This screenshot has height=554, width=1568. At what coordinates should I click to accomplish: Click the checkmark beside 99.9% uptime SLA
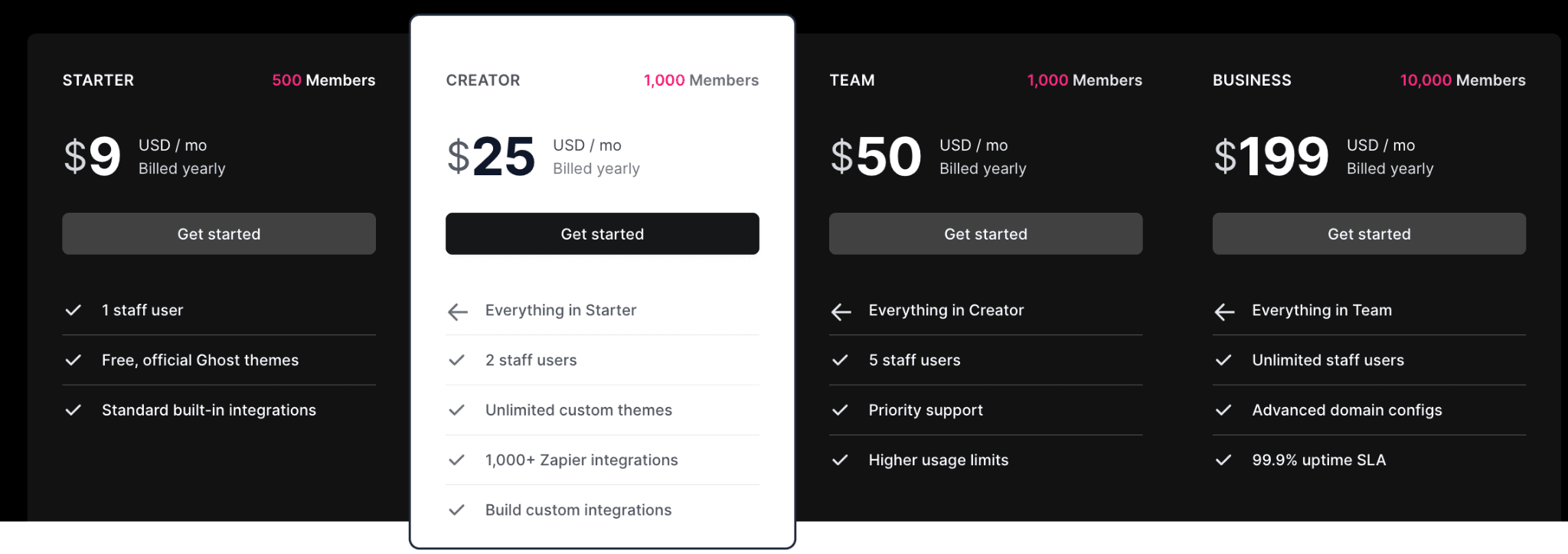click(x=1224, y=460)
